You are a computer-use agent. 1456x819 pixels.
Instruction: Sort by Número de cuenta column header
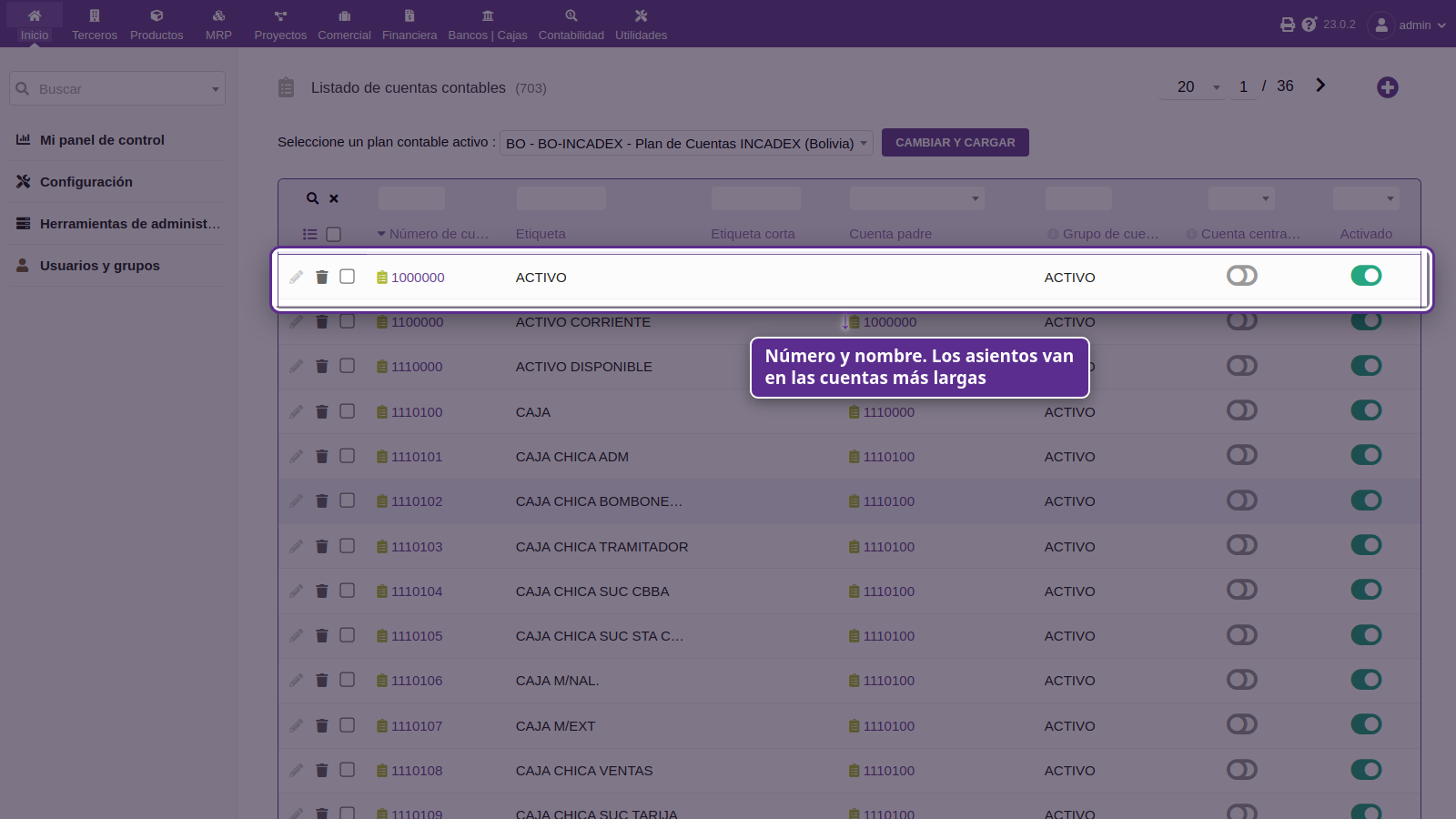[439, 234]
